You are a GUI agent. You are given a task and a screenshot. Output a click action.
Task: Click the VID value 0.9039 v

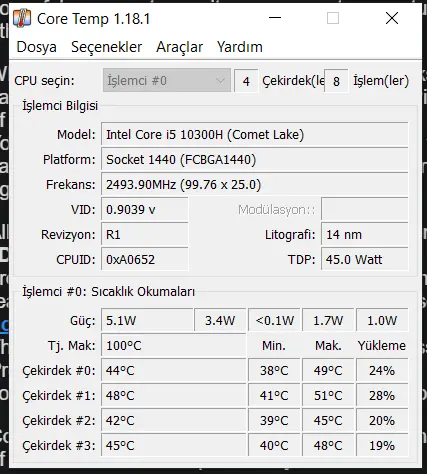pos(145,210)
